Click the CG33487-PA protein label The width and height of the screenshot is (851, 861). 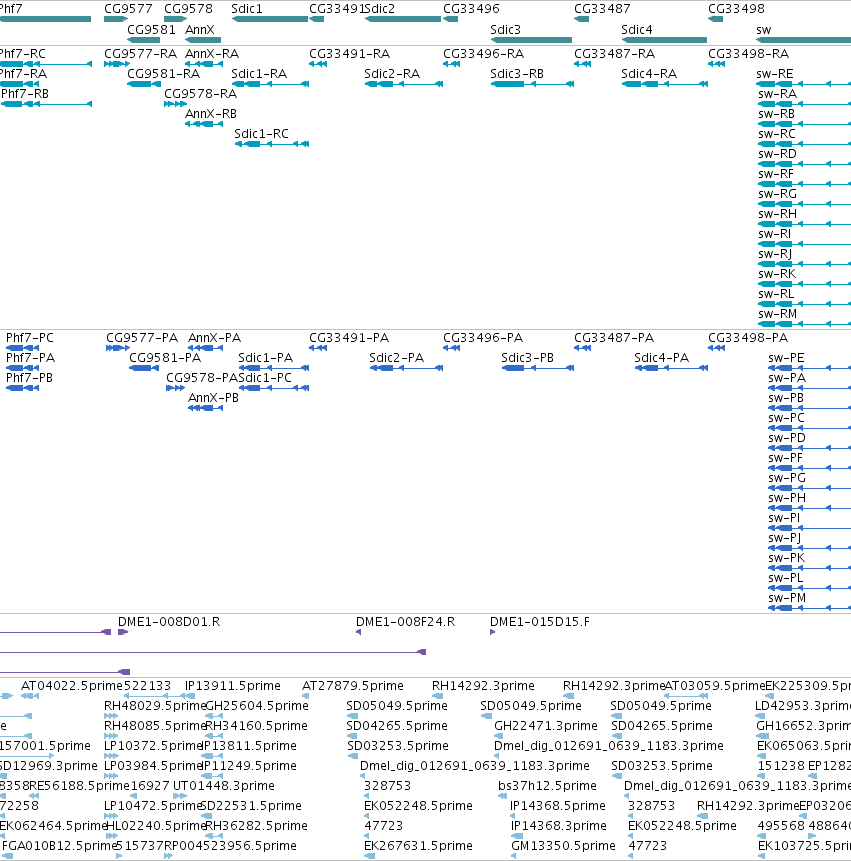click(614, 338)
